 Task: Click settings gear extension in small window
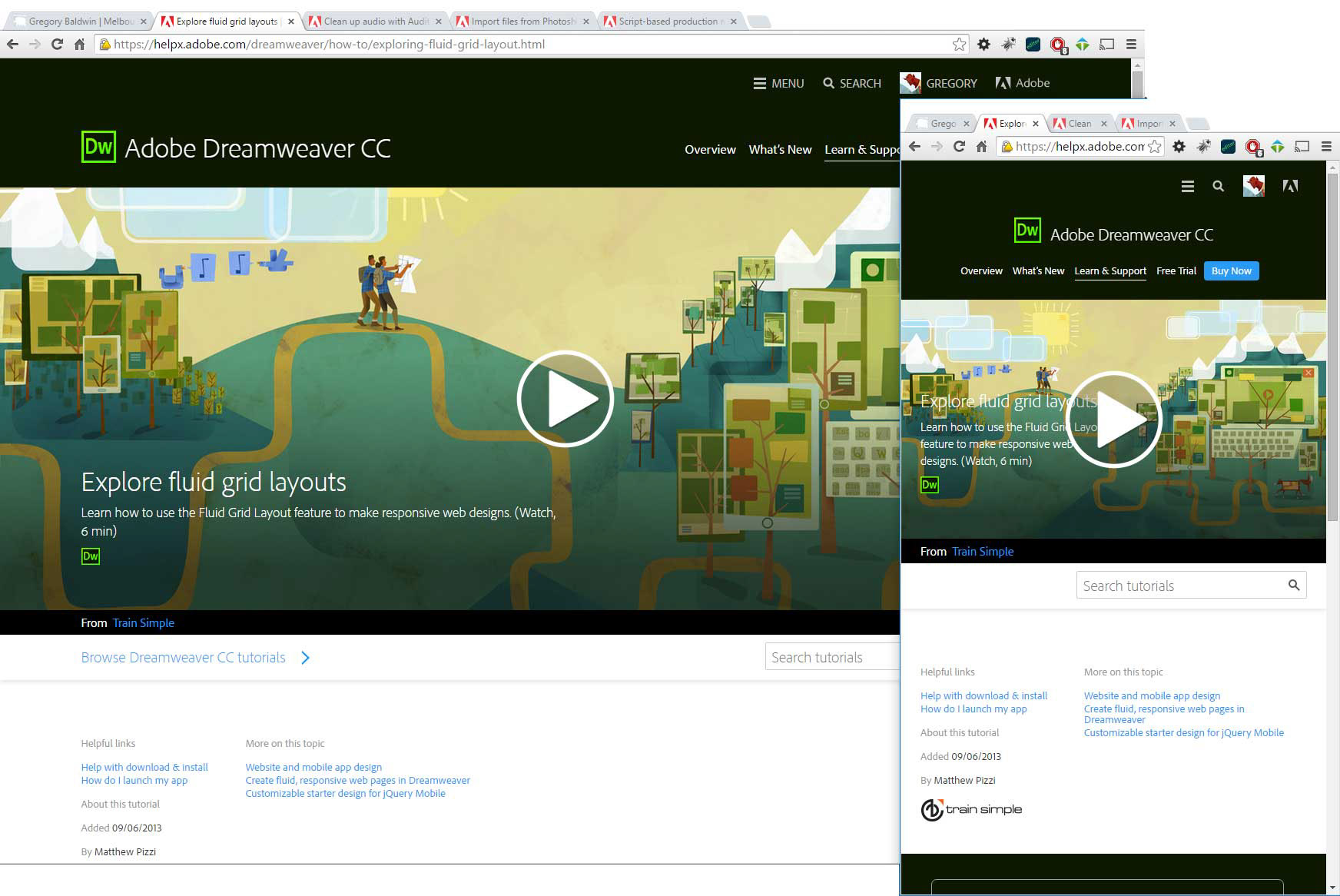point(1179,146)
